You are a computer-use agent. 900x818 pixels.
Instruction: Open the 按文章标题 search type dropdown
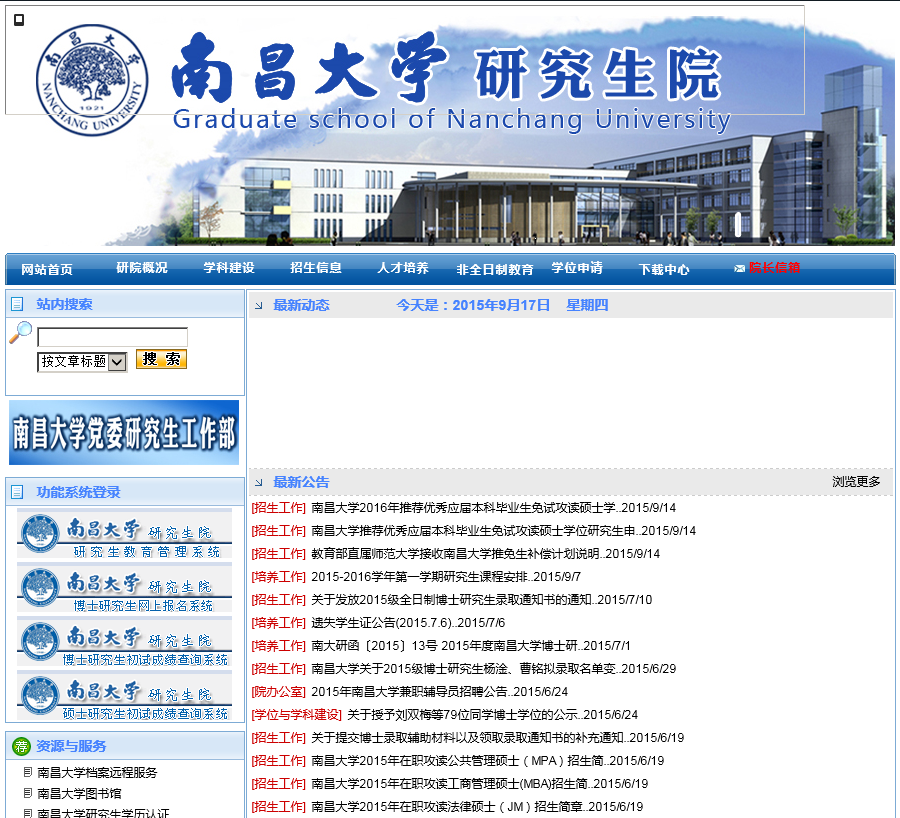click(x=82, y=362)
